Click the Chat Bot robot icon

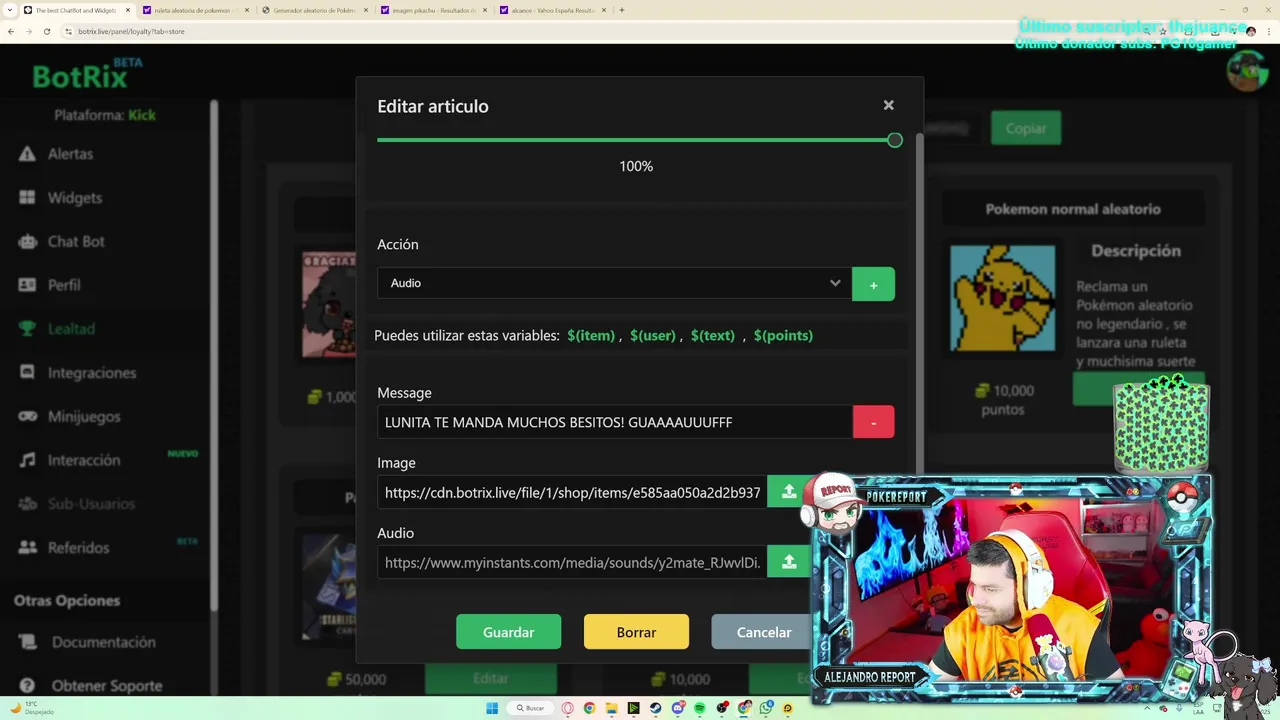click(27, 241)
